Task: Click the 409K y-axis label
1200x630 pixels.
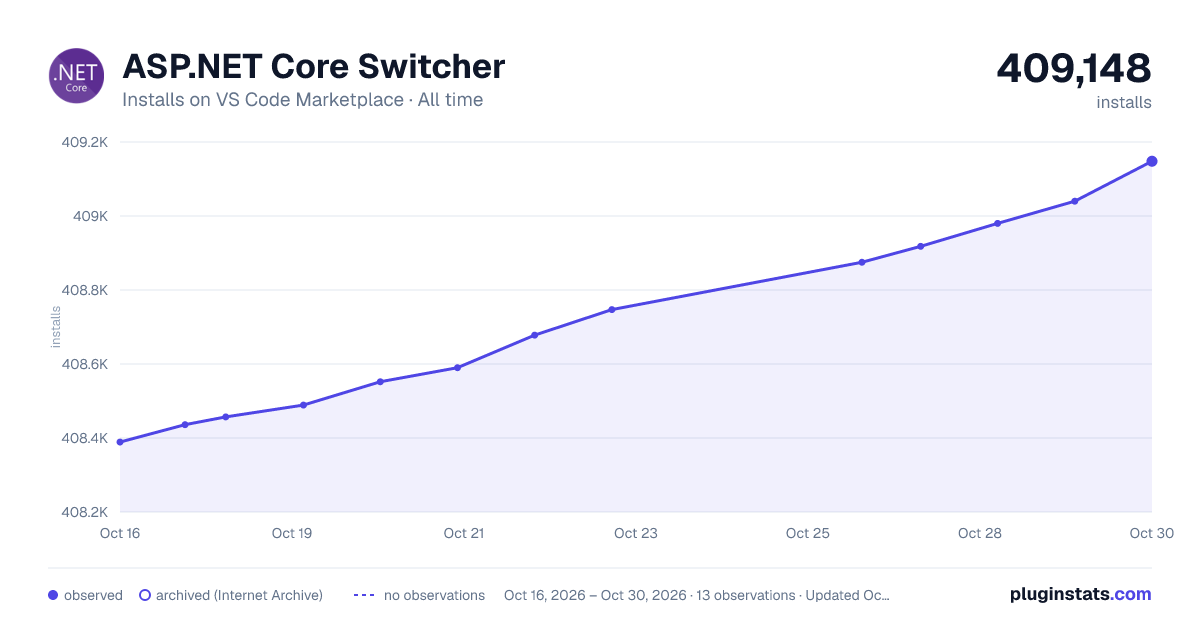Action: [x=92, y=216]
